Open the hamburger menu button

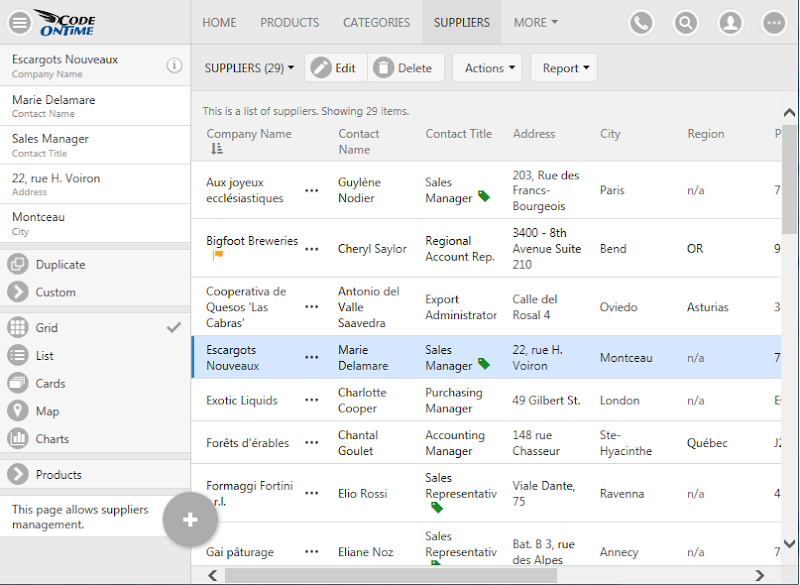tap(20, 23)
